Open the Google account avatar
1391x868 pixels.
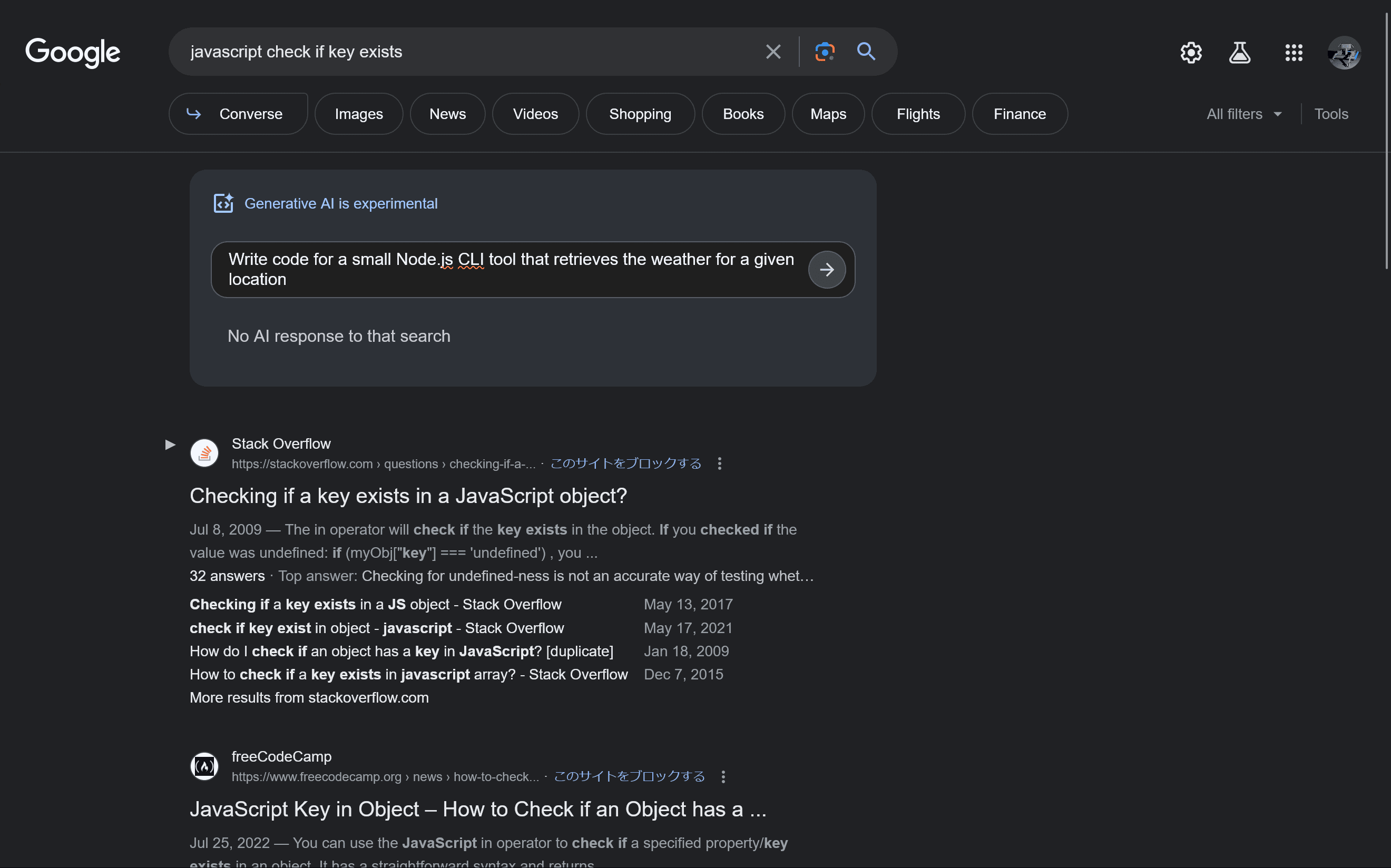[x=1344, y=53]
